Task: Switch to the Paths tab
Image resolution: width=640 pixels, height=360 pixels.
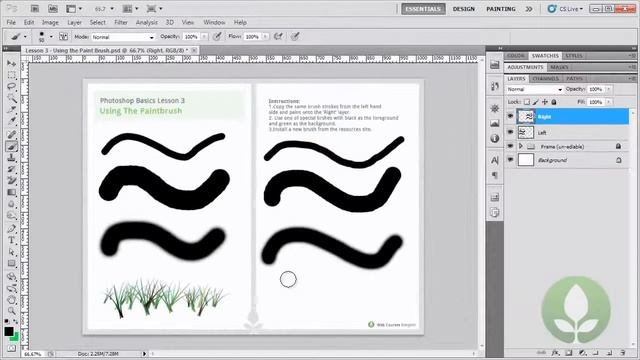Action: (x=574, y=78)
